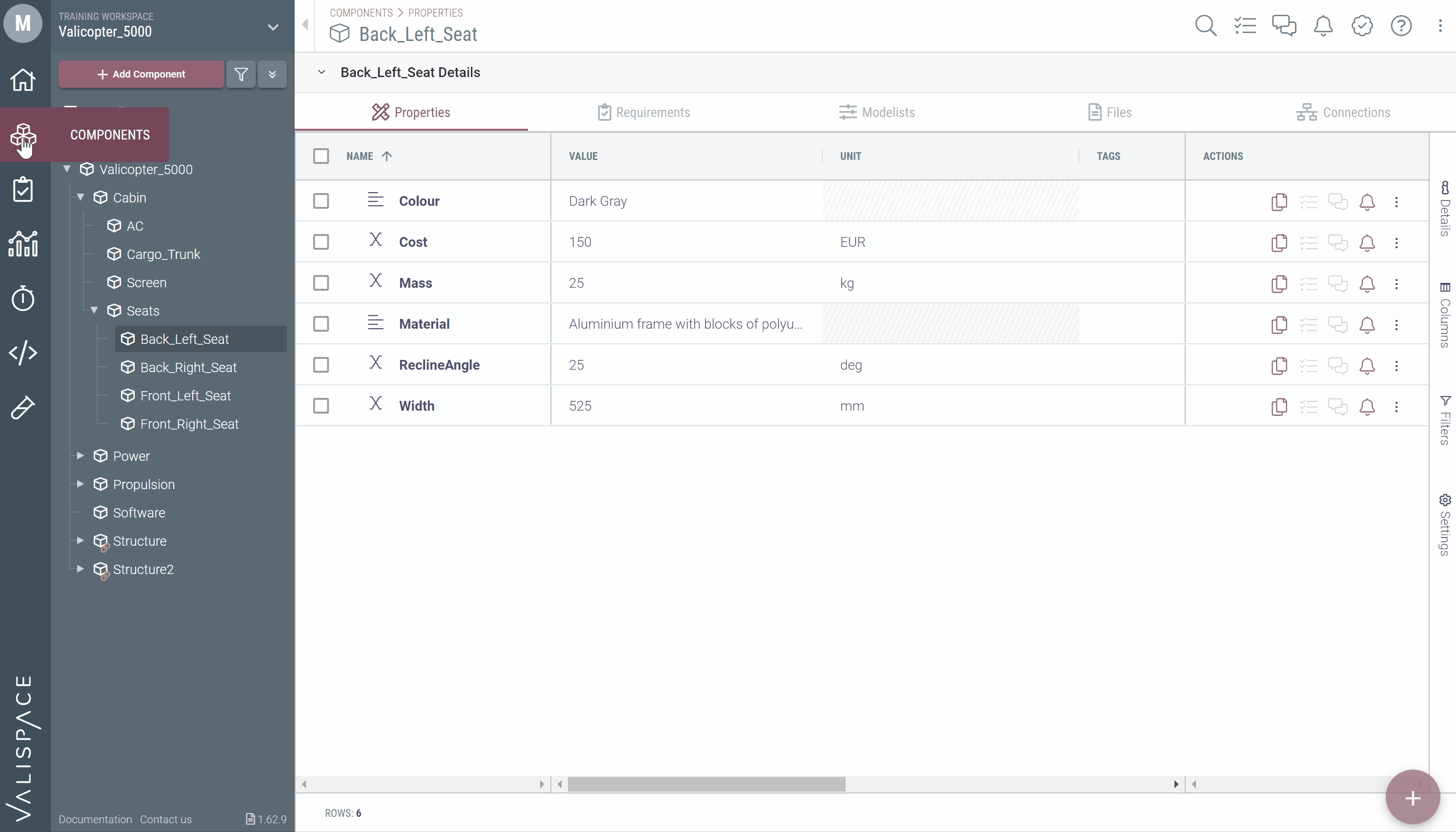Screen dimensions: 1456x832
Task: Open the Documentation link
Action: pos(95,819)
